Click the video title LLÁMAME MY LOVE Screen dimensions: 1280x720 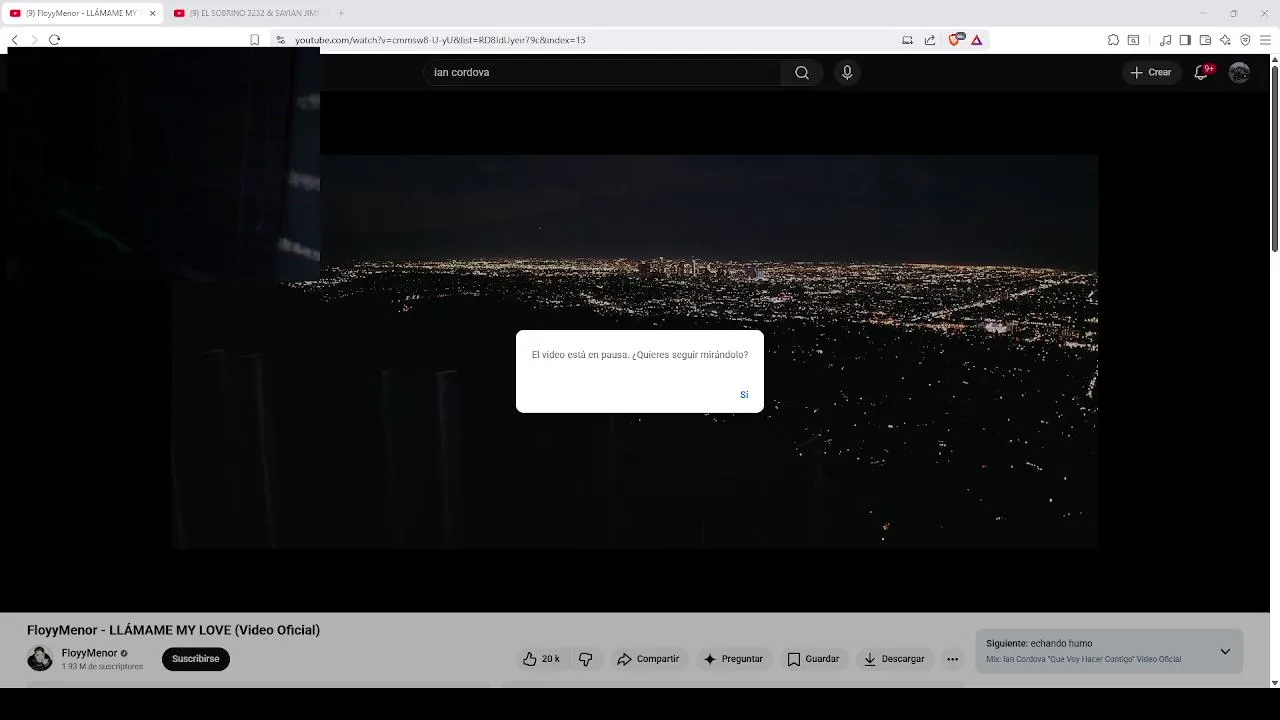pos(173,630)
